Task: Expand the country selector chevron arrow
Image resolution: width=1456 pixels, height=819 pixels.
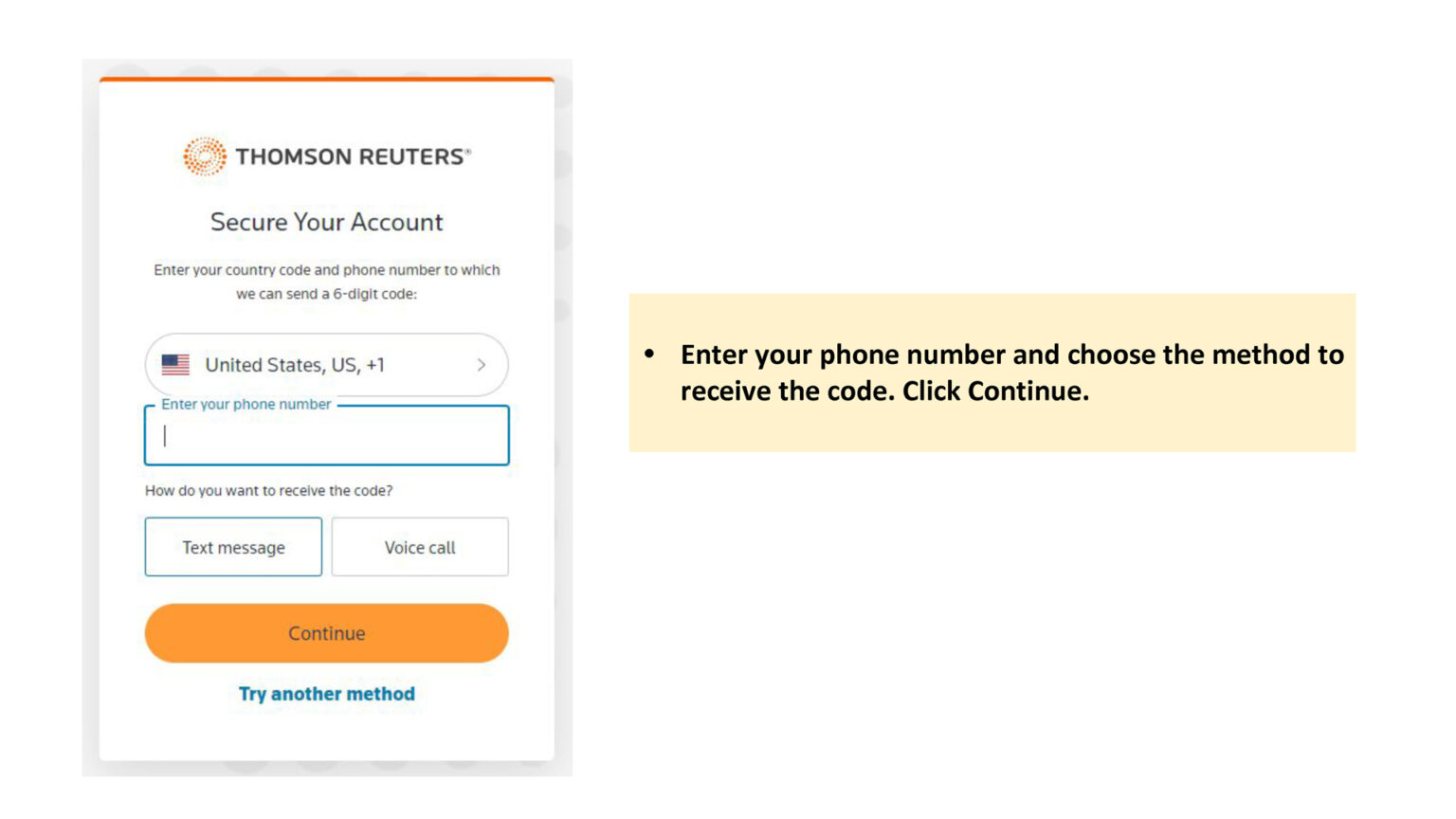Action: [x=482, y=365]
